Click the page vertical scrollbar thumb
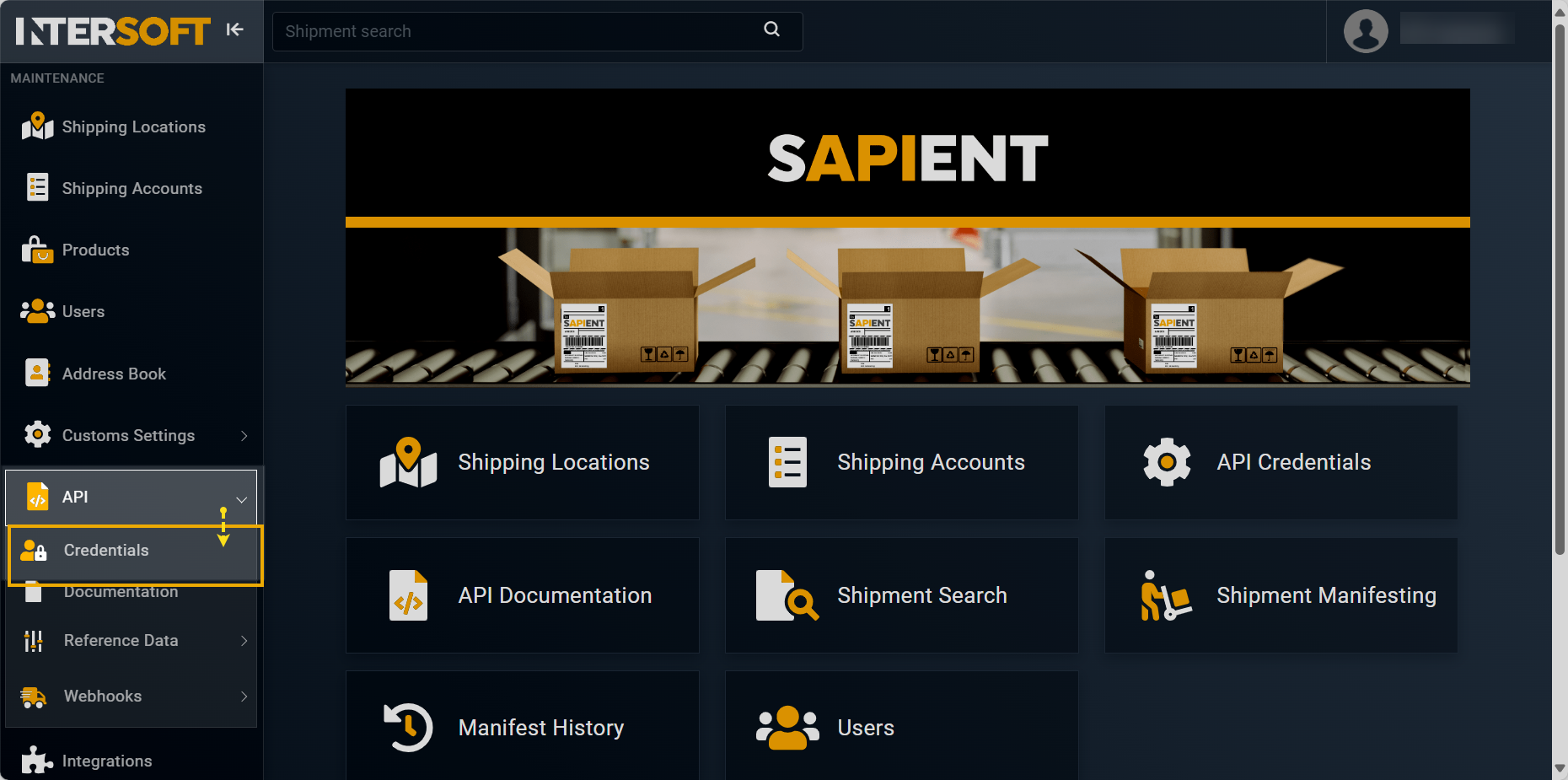Viewport: 1568px width, 780px height. tap(1560, 289)
